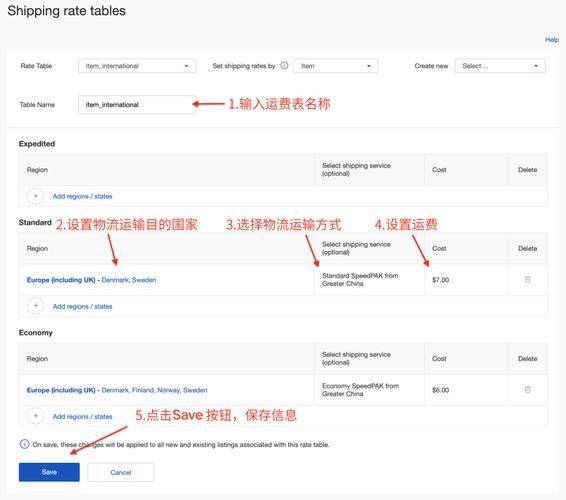Click the plus icon under Economy section
The image size is (566, 500).
[x=35, y=416]
